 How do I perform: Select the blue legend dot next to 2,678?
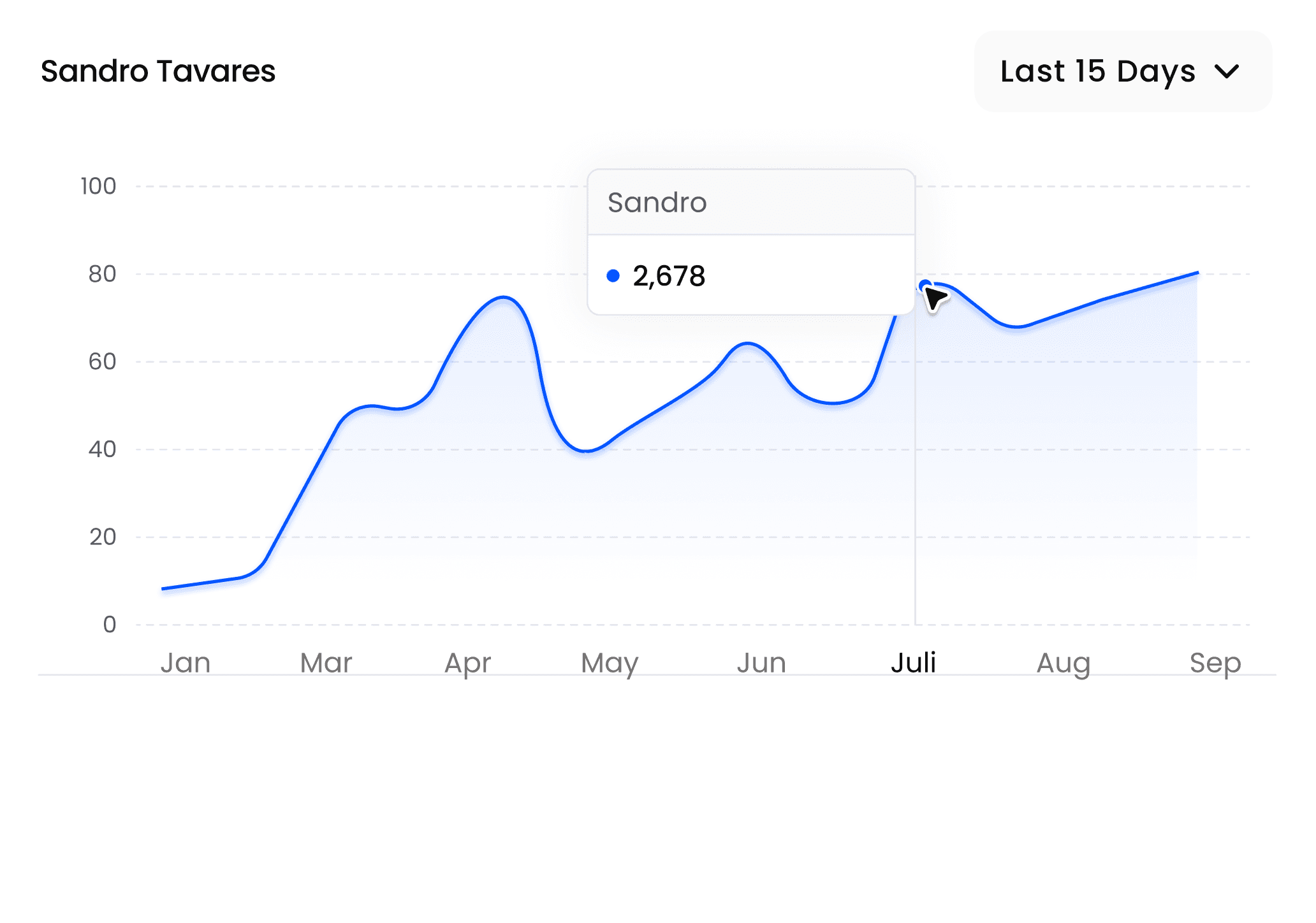pos(614,274)
